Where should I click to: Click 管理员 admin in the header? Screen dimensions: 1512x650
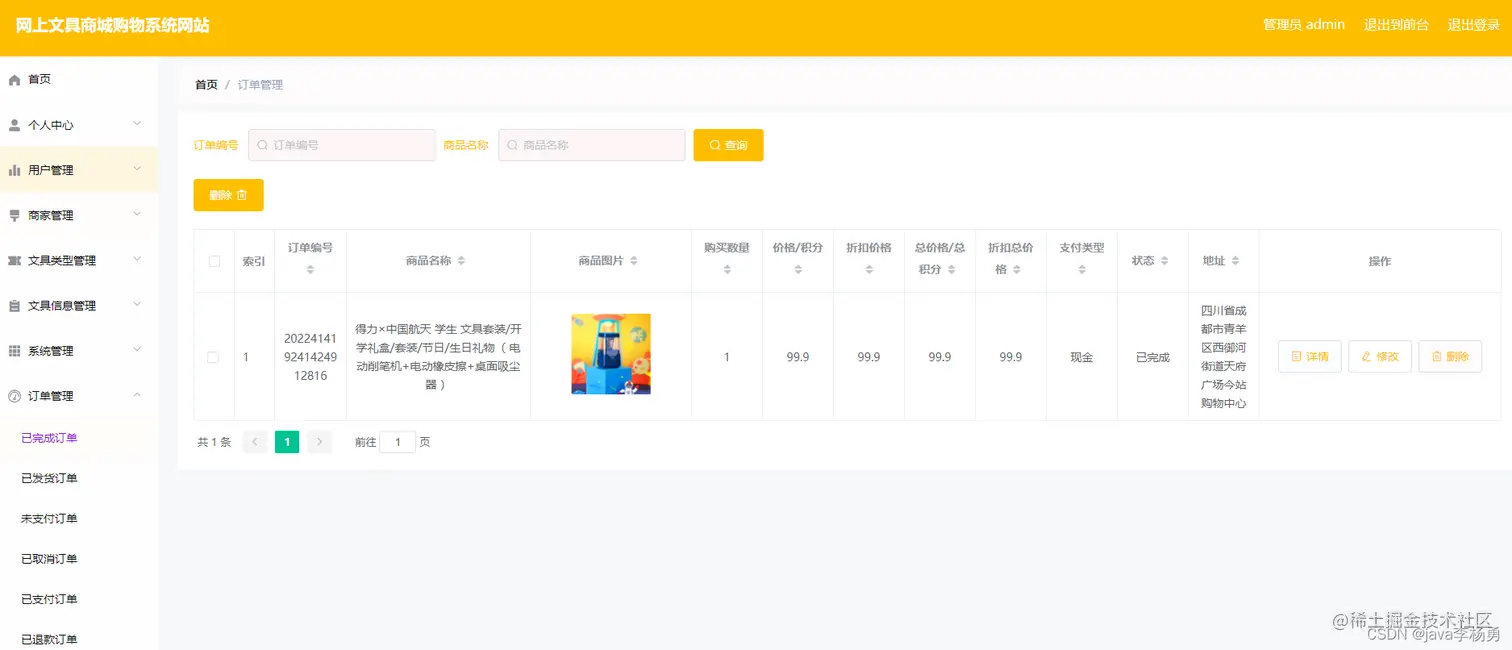point(1304,25)
